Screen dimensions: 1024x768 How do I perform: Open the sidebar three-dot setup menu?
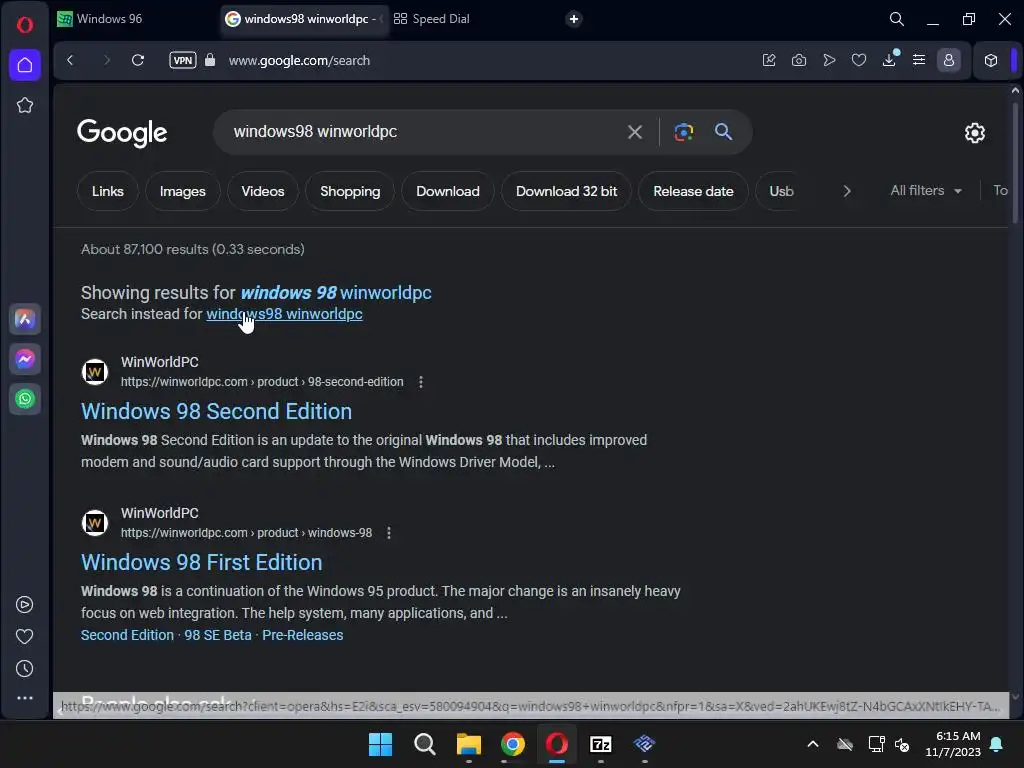click(25, 697)
